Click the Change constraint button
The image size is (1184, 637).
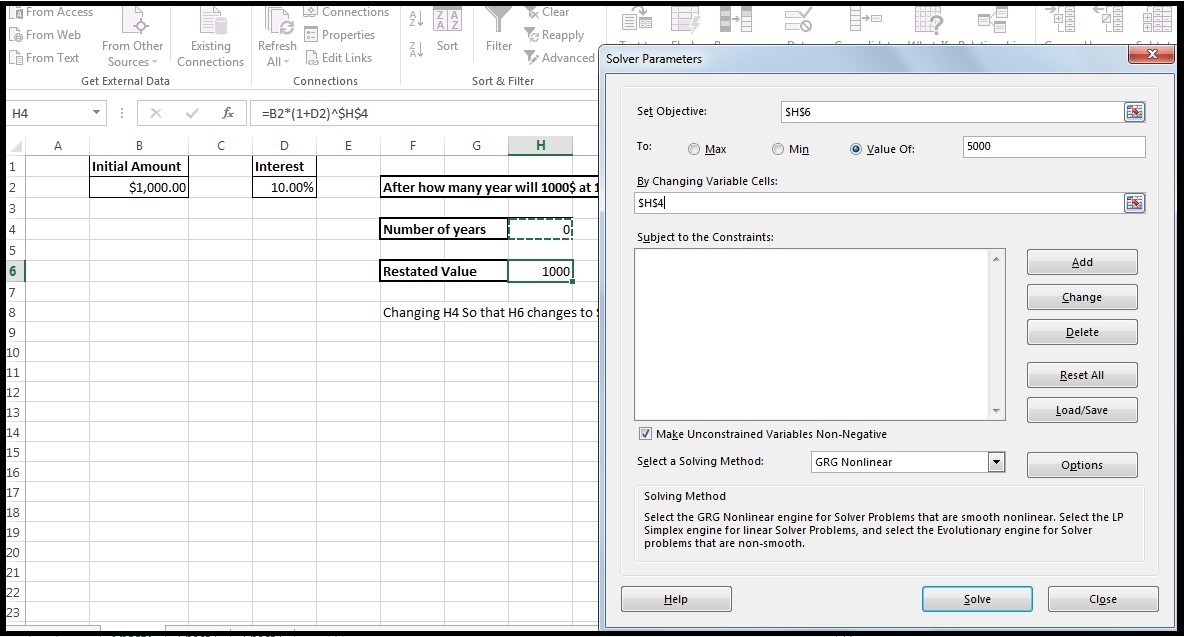pos(1082,297)
